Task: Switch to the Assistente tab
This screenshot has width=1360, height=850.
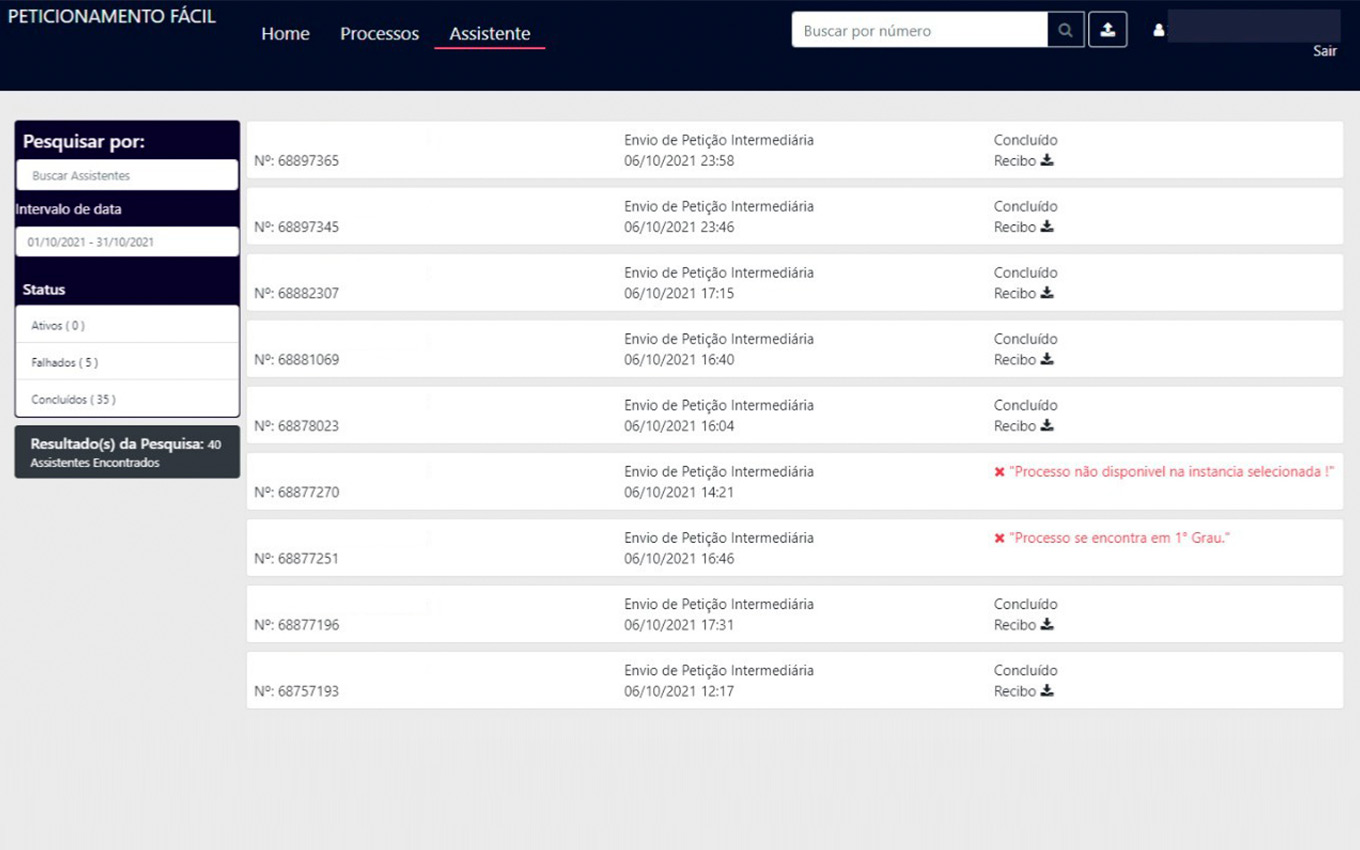Action: pyautogui.click(x=489, y=34)
